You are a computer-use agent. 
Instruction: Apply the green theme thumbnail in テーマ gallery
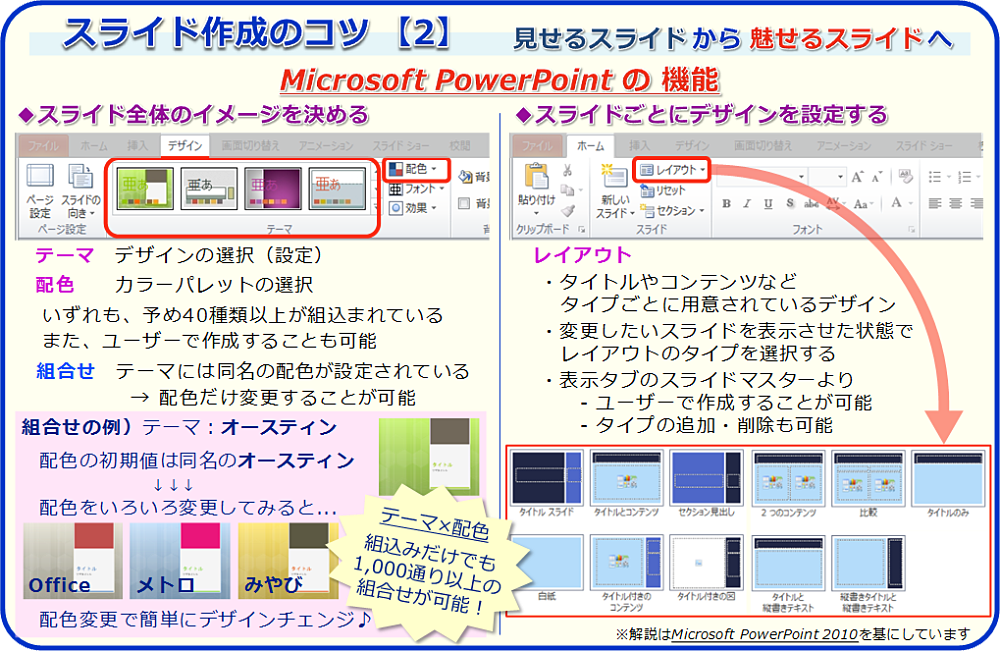pyautogui.click(x=145, y=189)
